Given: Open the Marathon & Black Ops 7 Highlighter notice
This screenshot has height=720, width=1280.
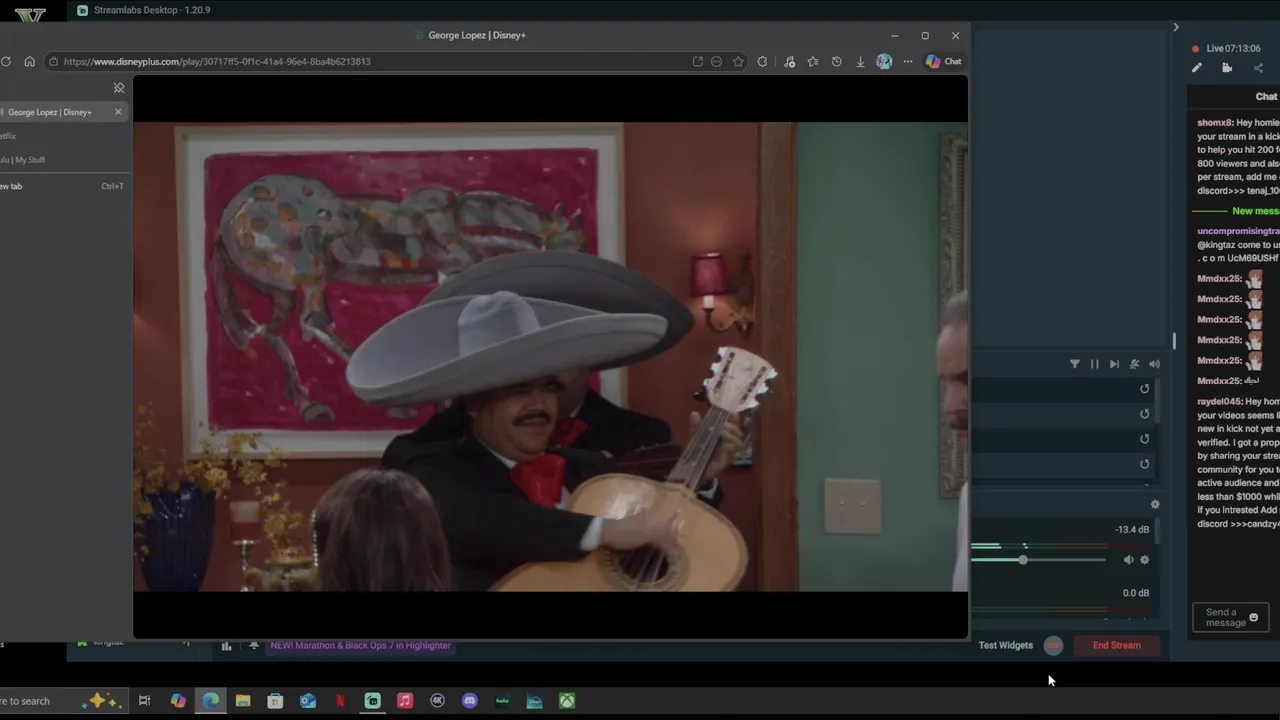Looking at the screenshot, I should coord(360,645).
